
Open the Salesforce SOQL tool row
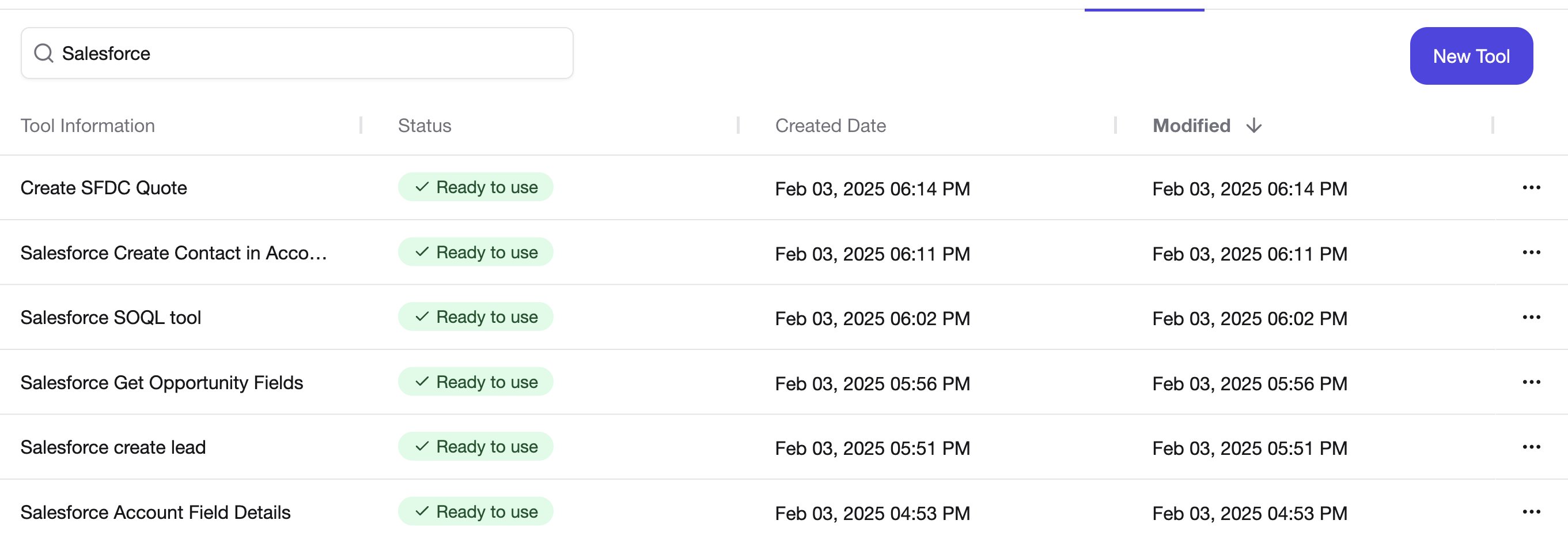[x=111, y=318]
